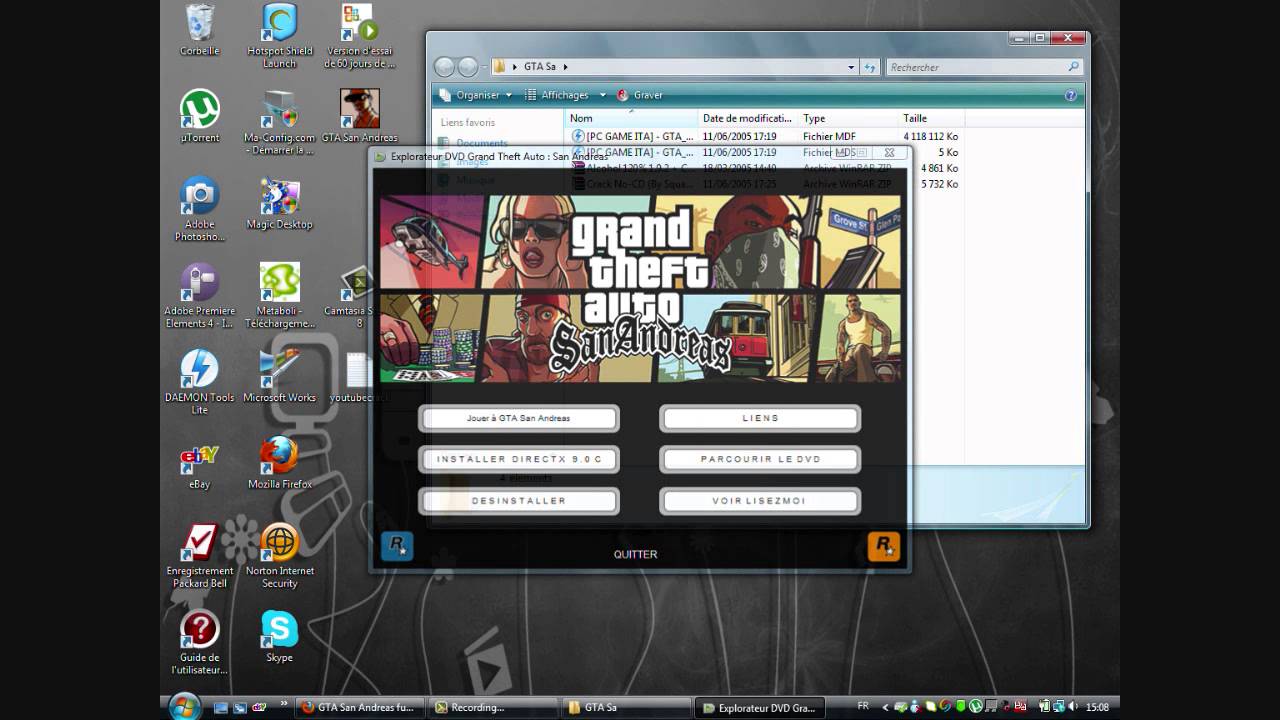Image resolution: width=1280 pixels, height=720 pixels.
Task: Select the Guide de l'utilisateur icon
Action: (199, 642)
